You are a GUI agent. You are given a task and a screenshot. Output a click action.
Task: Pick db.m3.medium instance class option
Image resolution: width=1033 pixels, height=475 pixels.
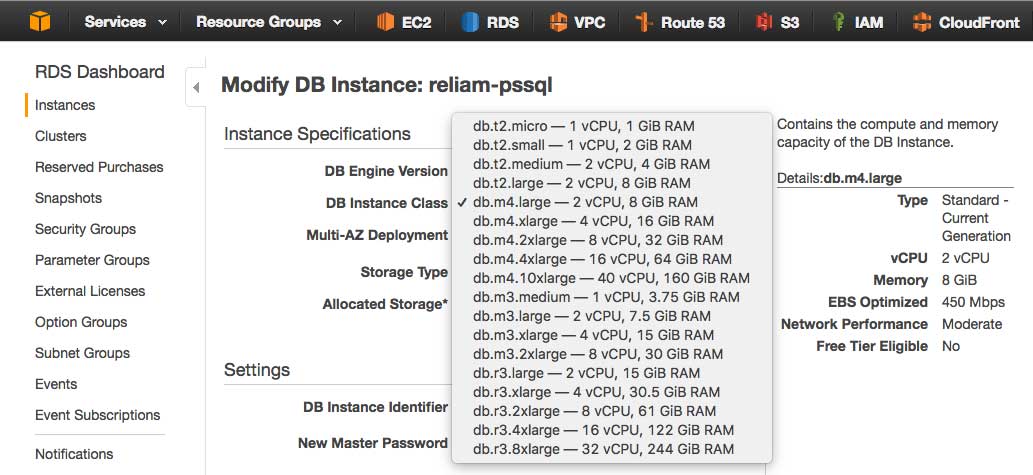pos(606,297)
